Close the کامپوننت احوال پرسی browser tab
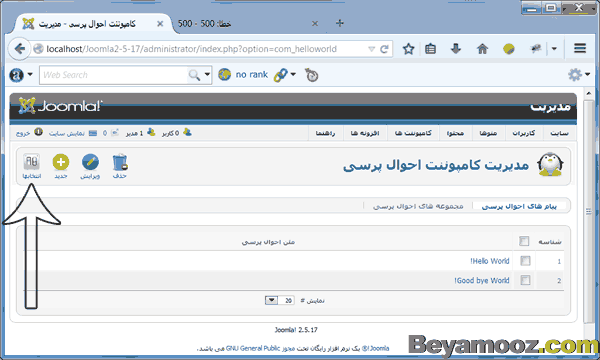Screen dimensions: 600x360 tap(160, 24)
